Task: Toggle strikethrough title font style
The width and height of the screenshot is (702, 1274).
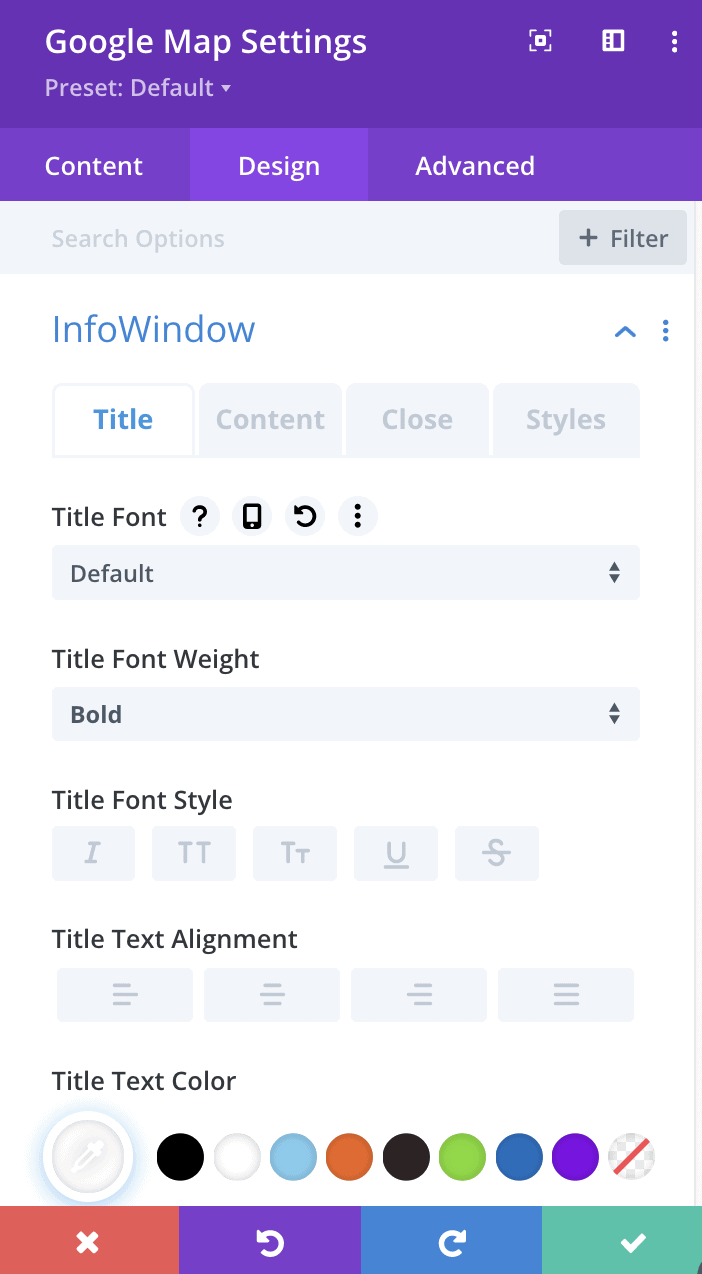Action: (x=497, y=853)
